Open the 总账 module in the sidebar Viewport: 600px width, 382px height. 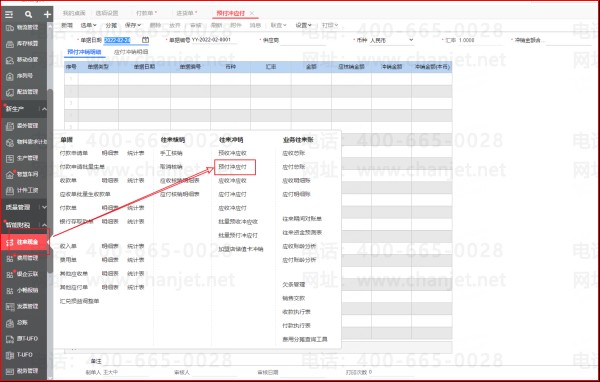[x=22, y=323]
